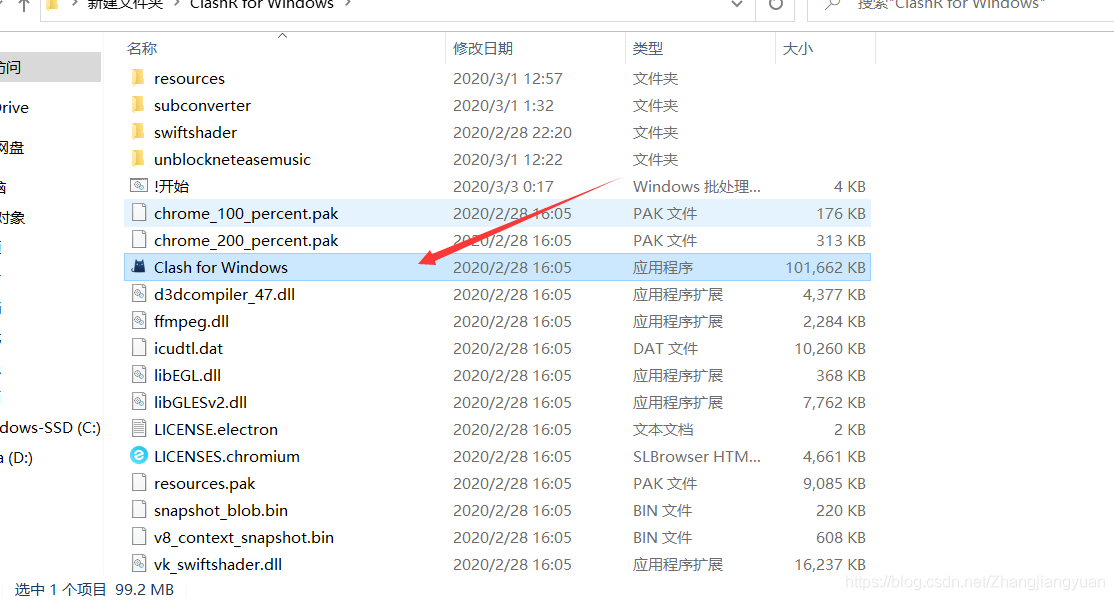Click the chrome_100_percent.pak file icon

pos(139,212)
